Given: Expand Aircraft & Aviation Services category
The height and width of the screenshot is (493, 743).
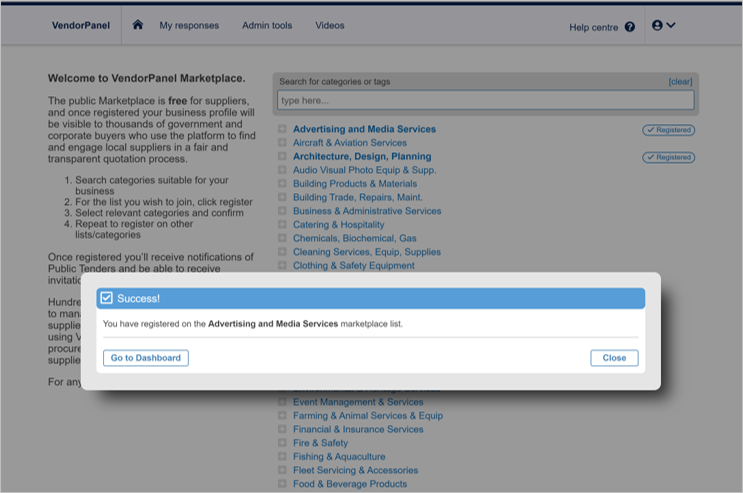Looking at the screenshot, I should coord(282,143).
